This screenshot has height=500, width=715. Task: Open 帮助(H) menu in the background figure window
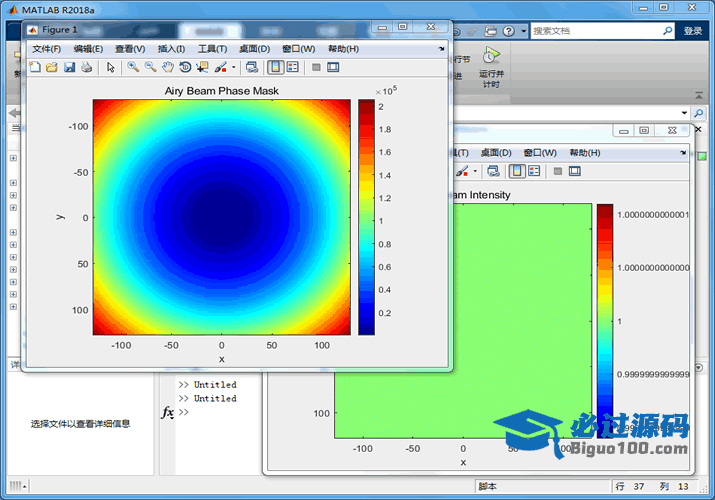tap(585, 153)
